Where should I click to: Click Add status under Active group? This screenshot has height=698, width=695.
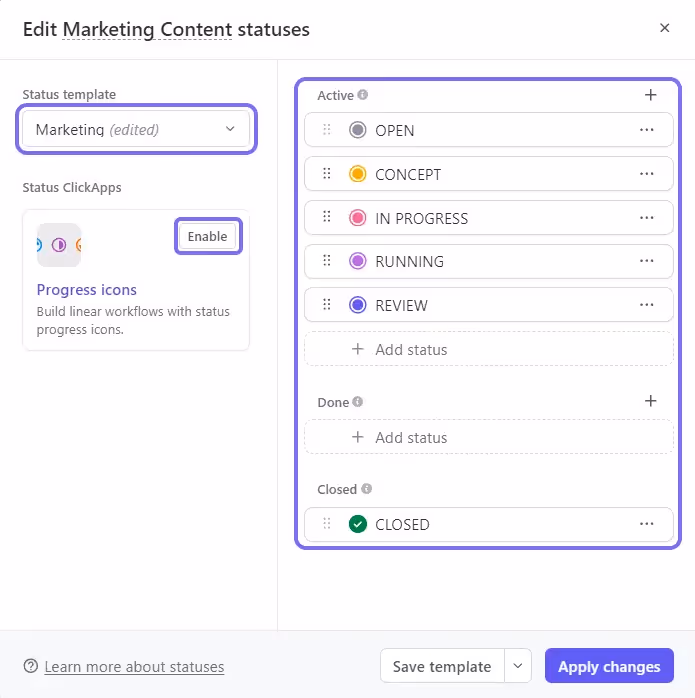tap(410, 350)
